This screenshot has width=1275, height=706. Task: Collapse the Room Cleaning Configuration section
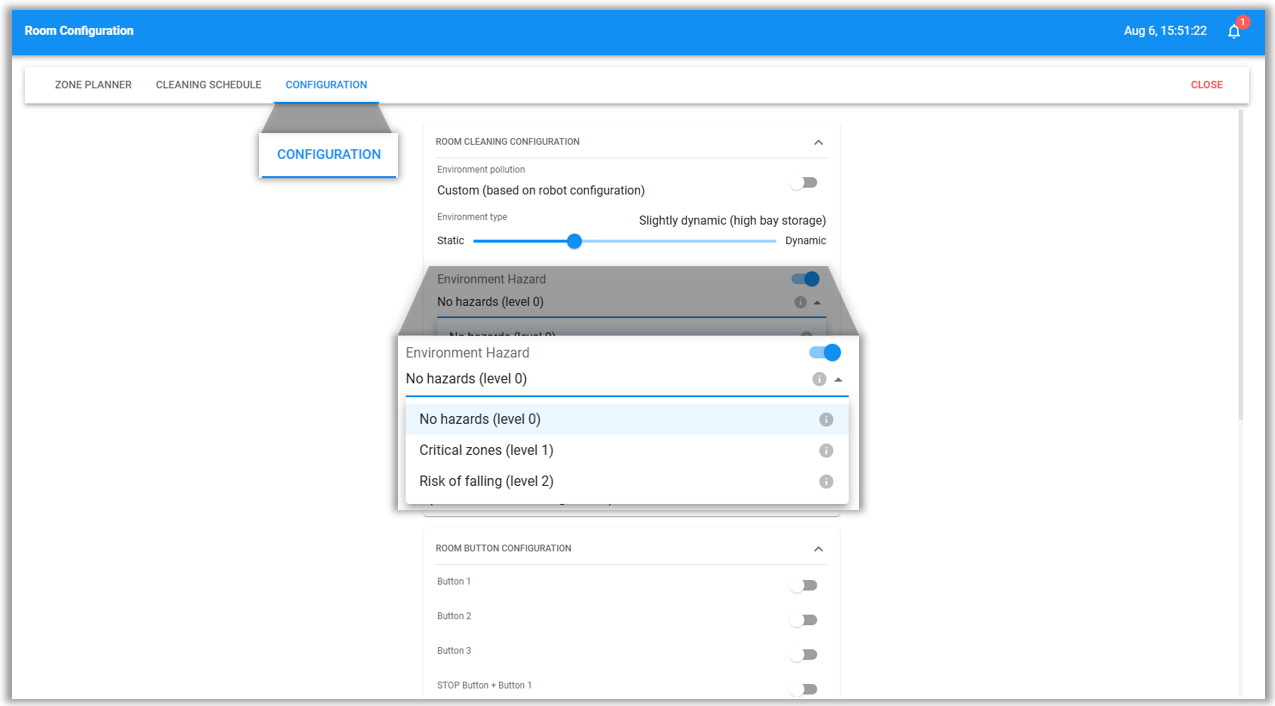click(x=818, y=143)
